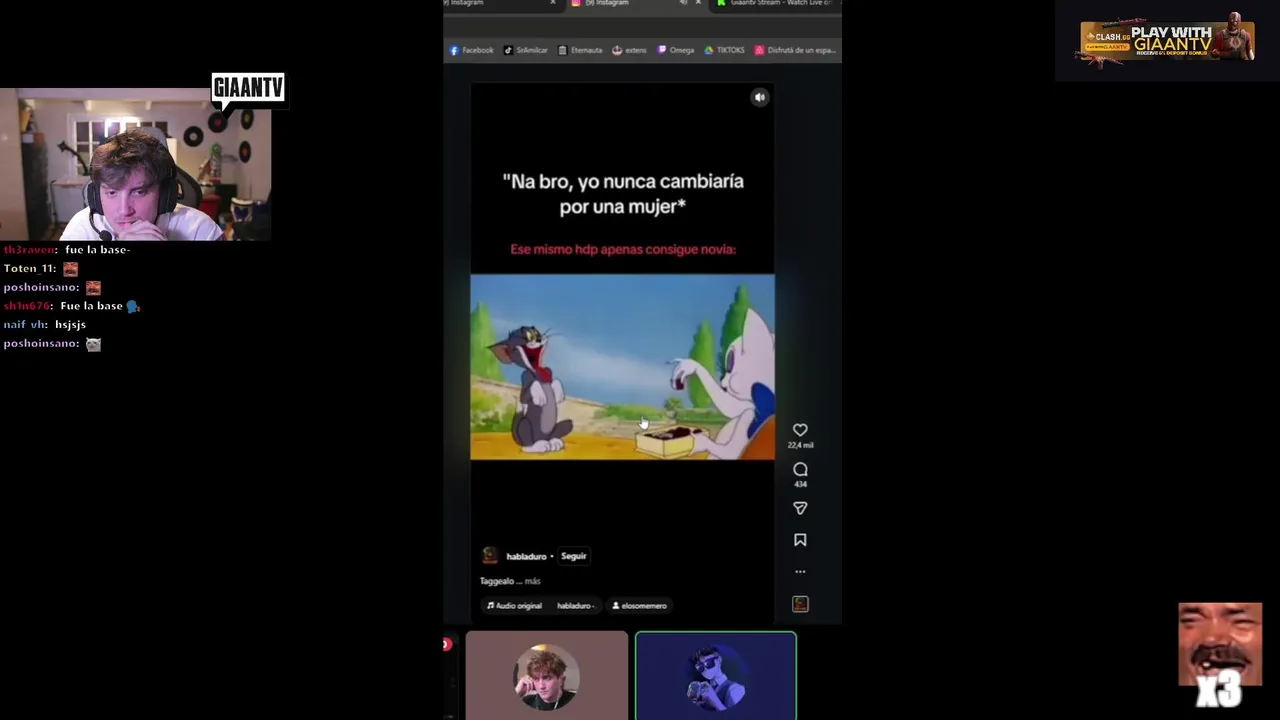This screenshot has width=1280, height=720.
Task: Click the '22,4 mil' likes count
Action: click(x=800, y=446)
